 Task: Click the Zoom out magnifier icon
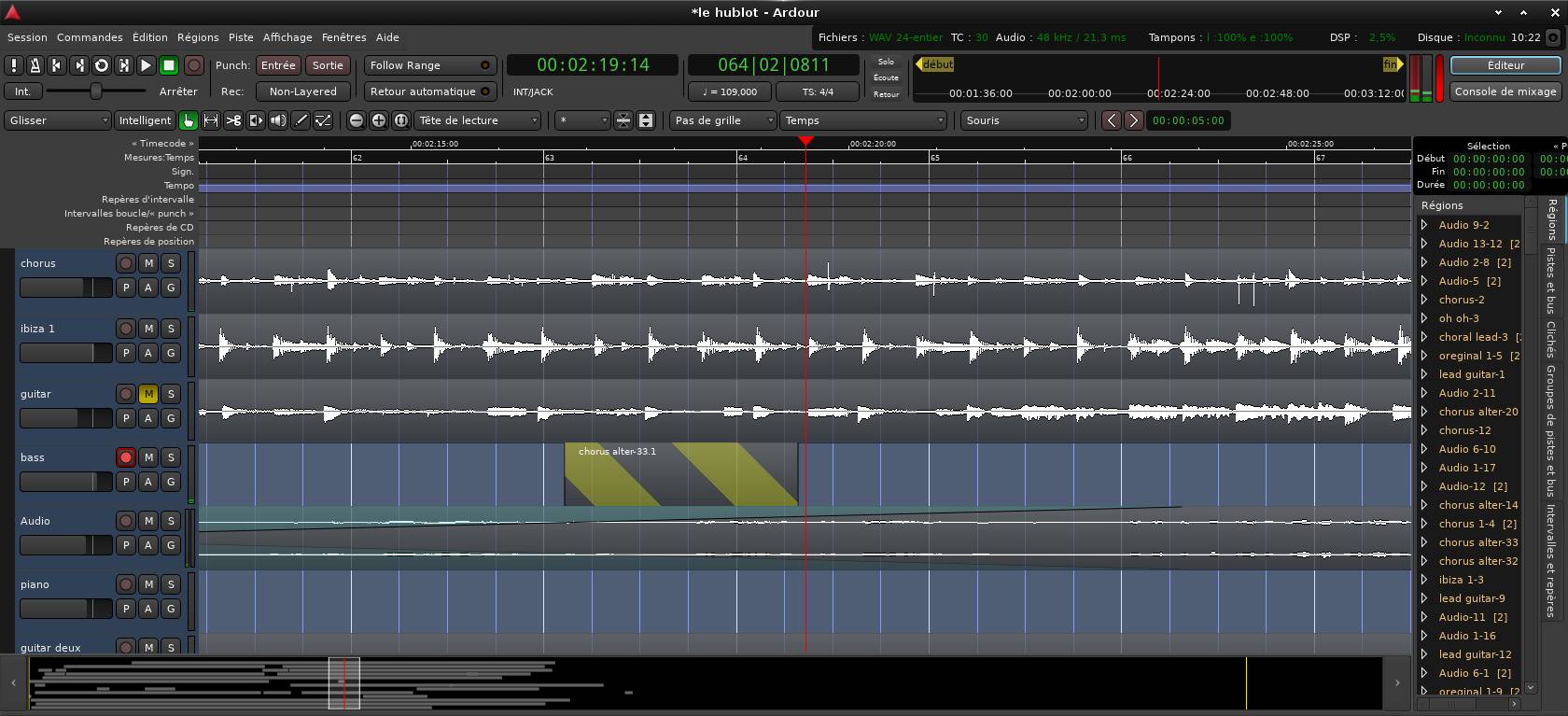(x=356, y=120)
